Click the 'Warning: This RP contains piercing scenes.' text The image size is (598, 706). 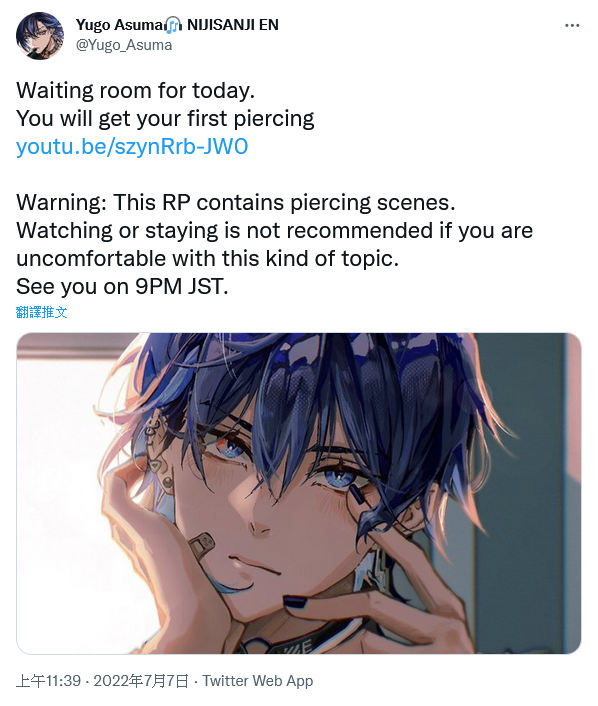(236, 203)
